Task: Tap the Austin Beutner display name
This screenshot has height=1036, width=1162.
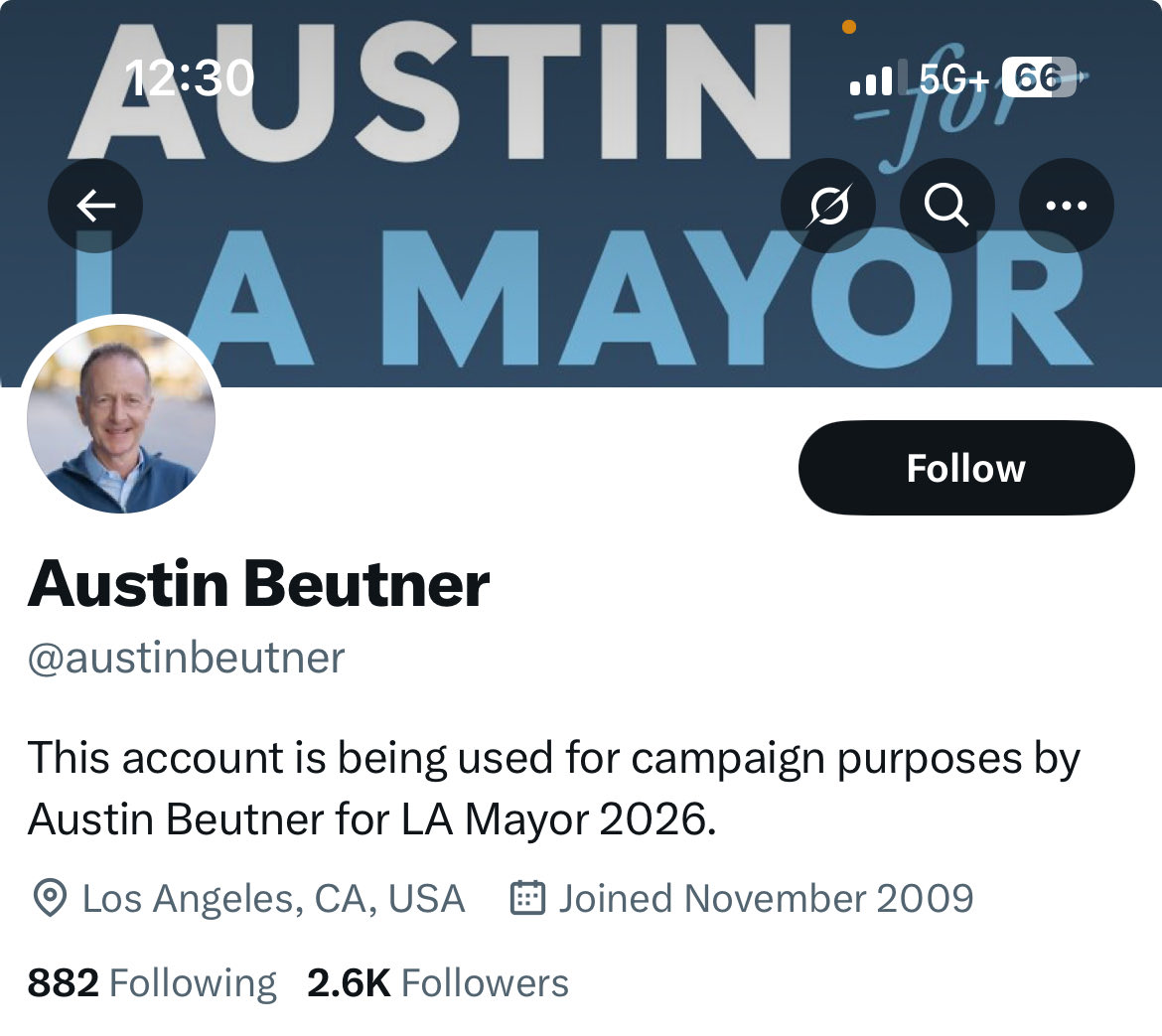Action: tap(258, 584)
